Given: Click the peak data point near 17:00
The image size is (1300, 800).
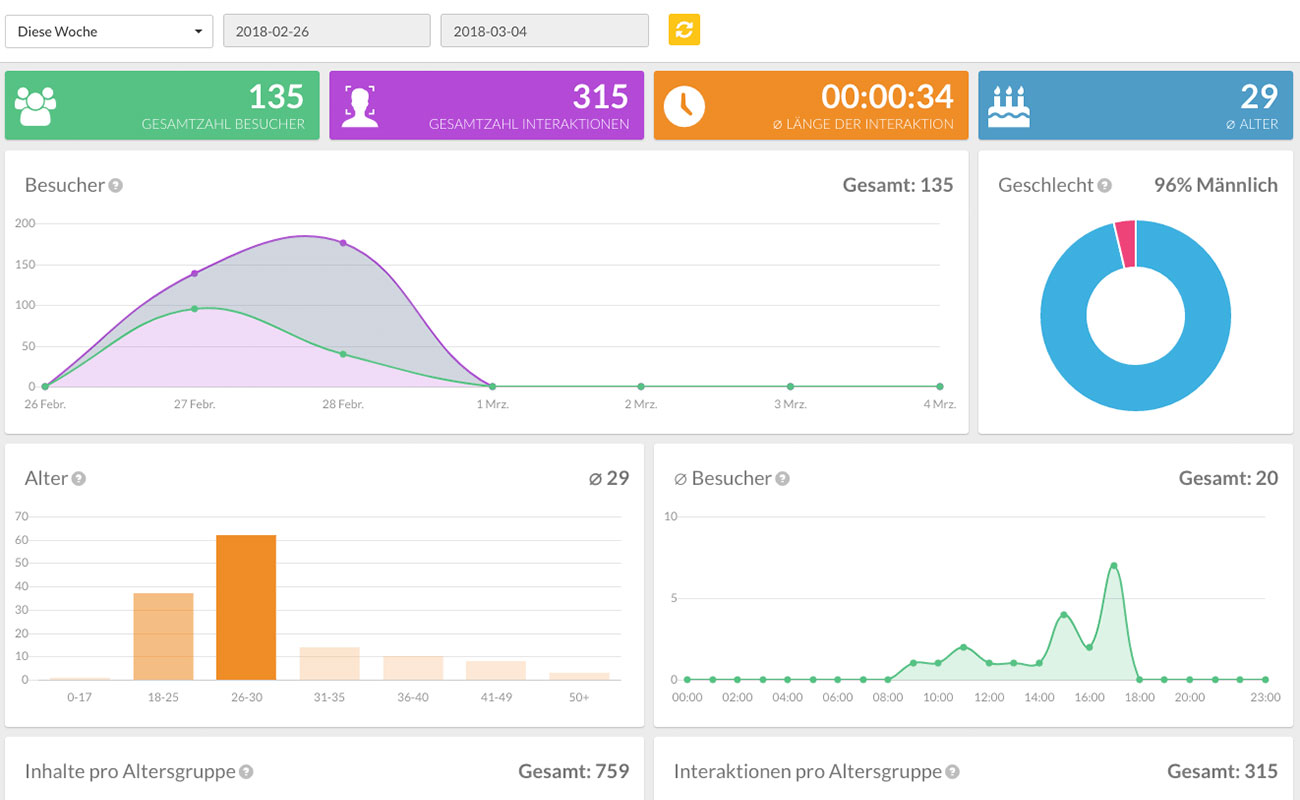Looking at the screenshot, I should 1113,567.
